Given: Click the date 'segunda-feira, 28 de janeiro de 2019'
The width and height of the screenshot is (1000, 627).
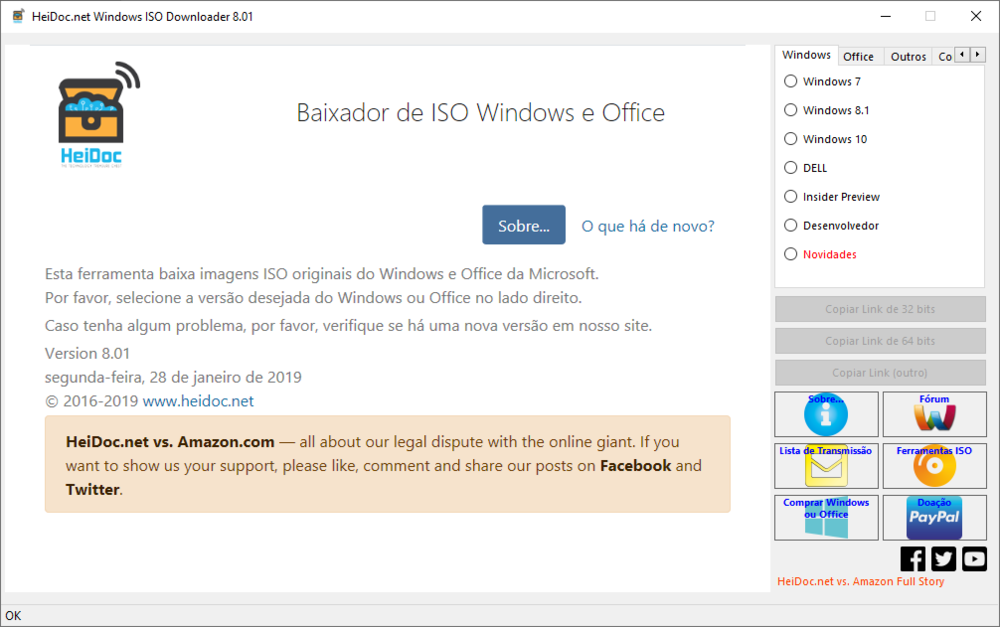Looking at the screenshot, I should [x=173, y=377].
